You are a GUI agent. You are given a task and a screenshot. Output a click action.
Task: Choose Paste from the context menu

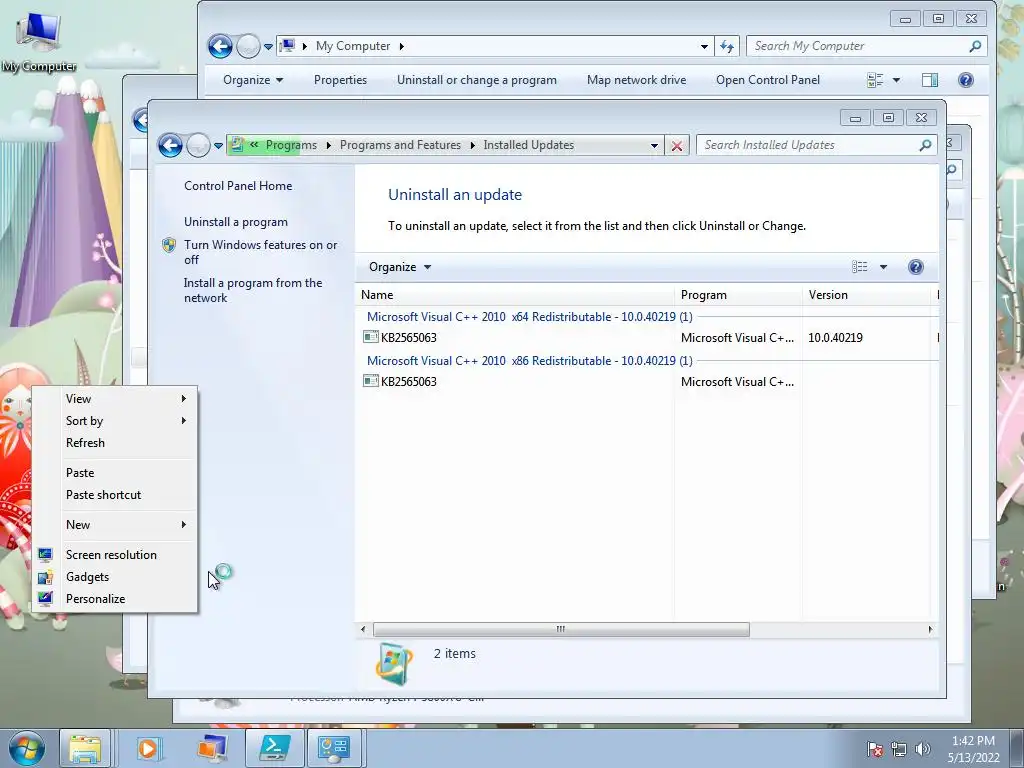(x=115, y=473)
